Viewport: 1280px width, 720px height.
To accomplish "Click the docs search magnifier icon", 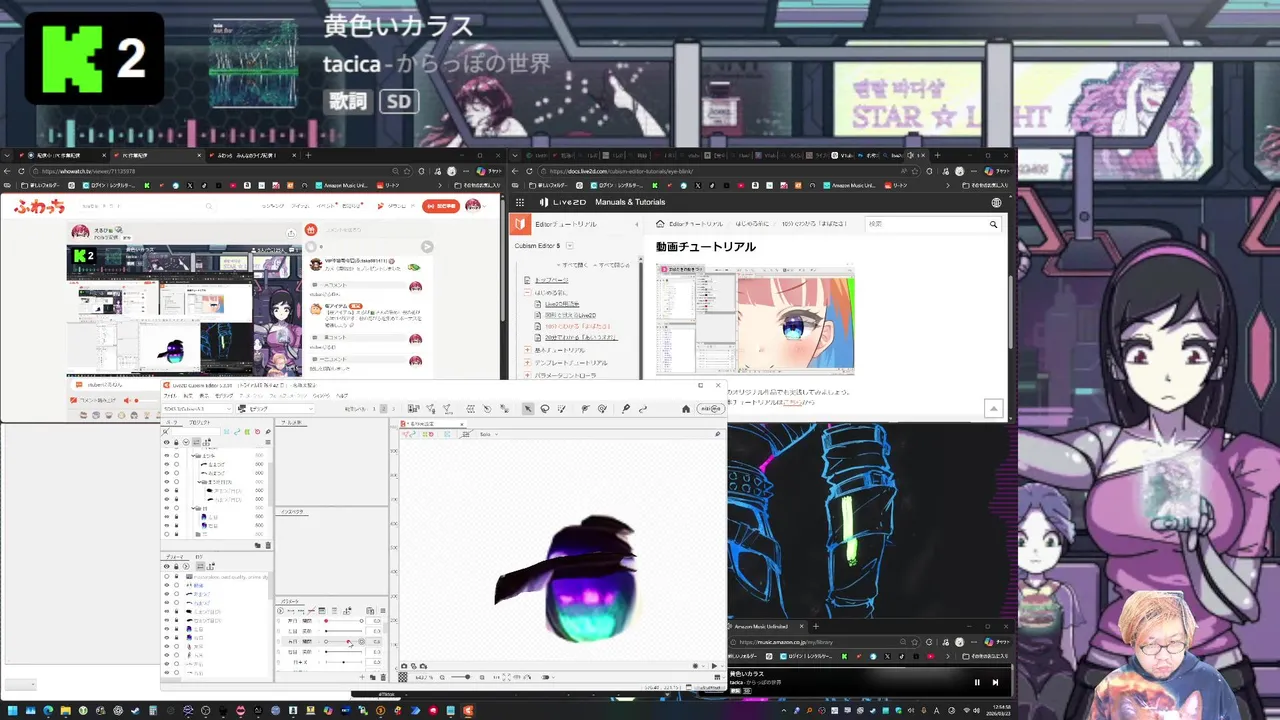I will click(993, 224).
